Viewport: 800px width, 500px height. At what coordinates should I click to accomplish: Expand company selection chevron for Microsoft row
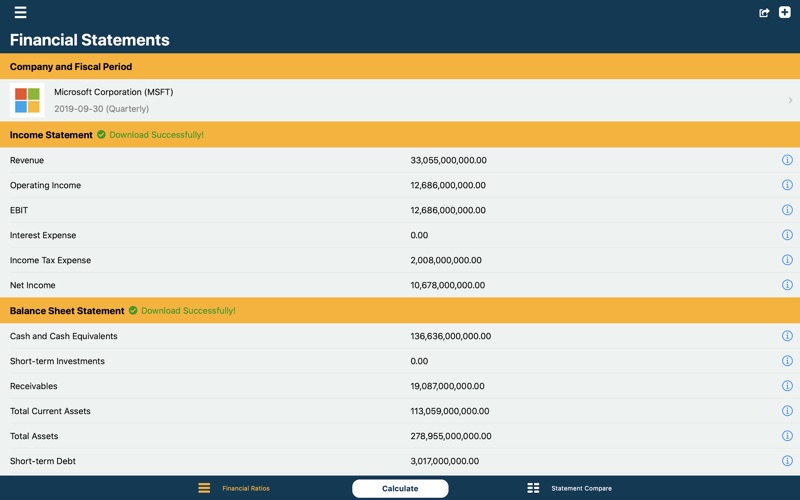click(x=790, y=101)
